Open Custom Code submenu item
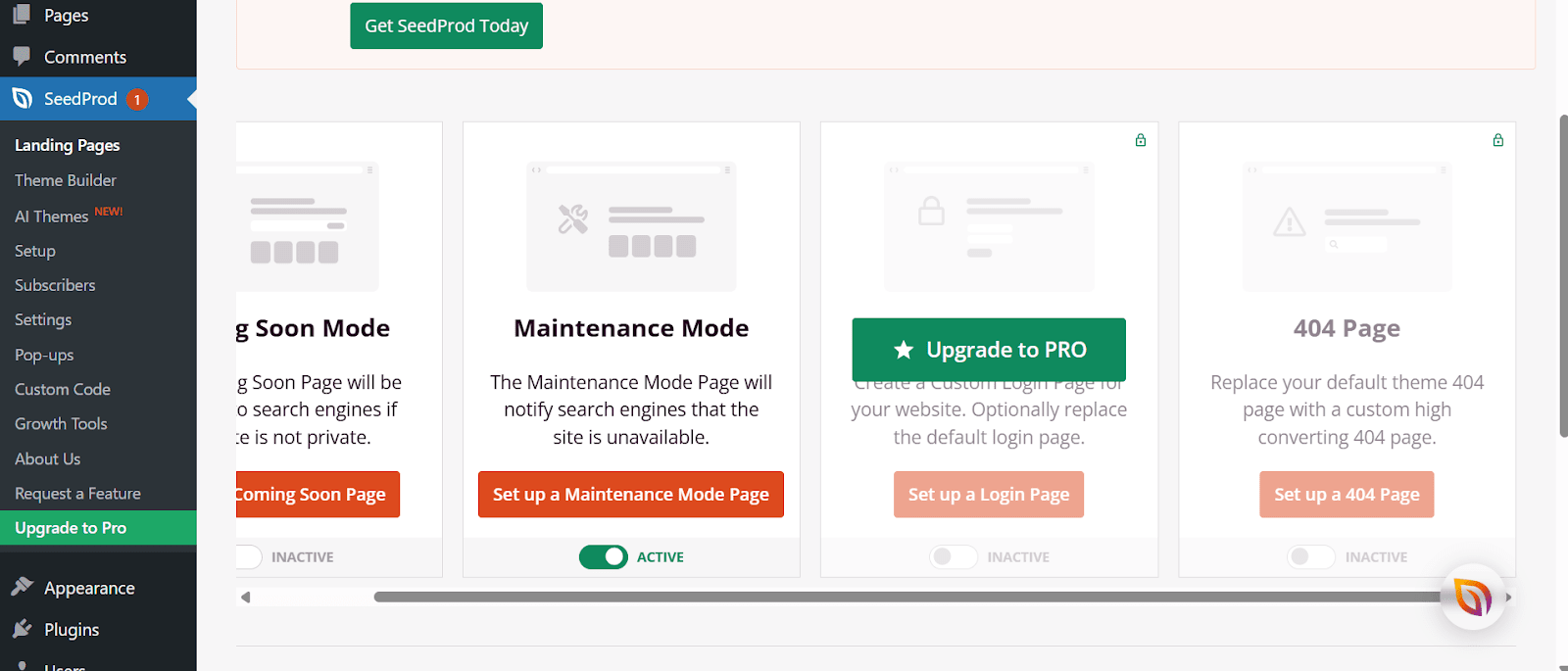This screenshot has height=671, width=1568. (x=63, y=389)
